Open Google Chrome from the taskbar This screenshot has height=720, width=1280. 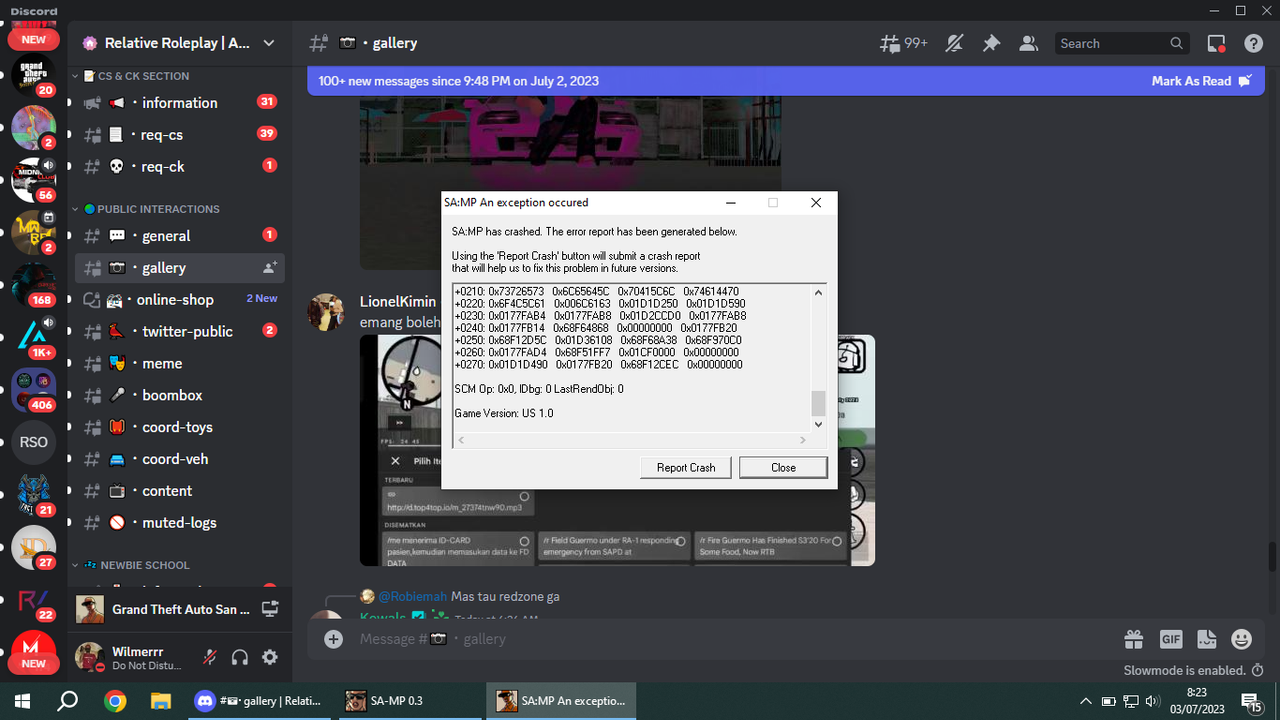[x=115, y=701]
